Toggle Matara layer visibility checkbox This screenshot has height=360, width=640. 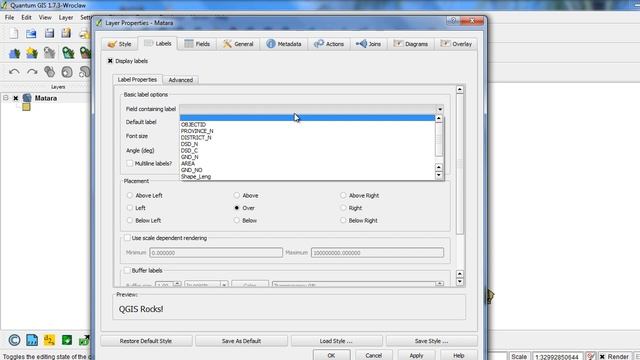pos(16,98)
